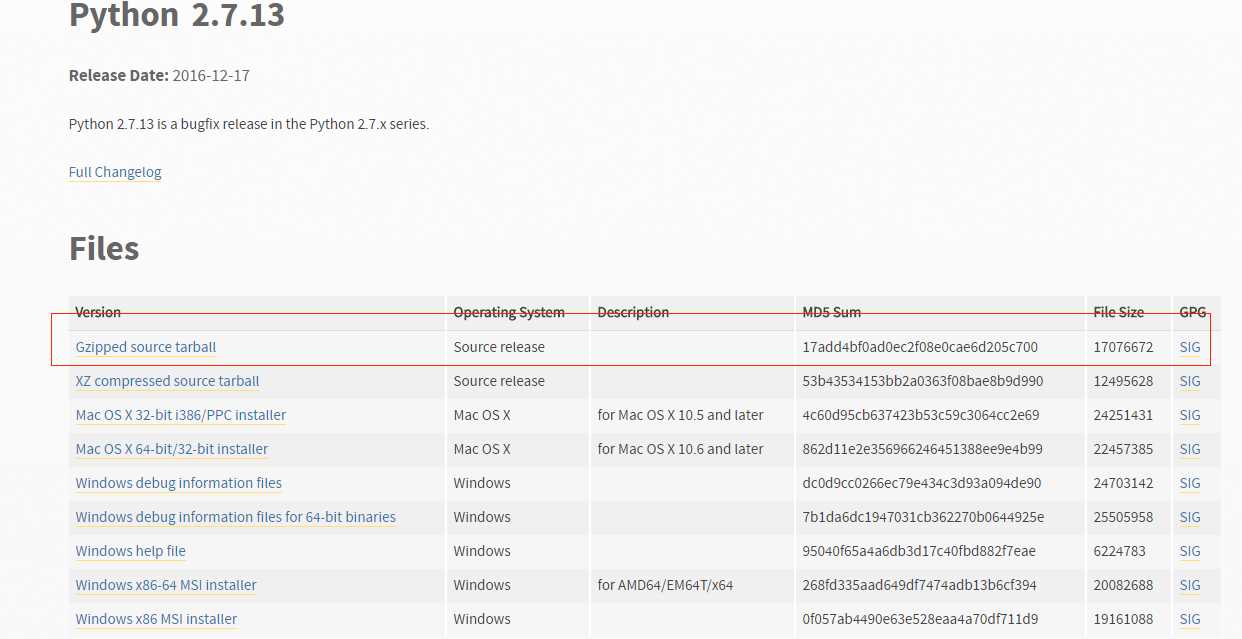Open SIG link for Mac OS X 64-bit/32-bit installer
The height and width of the screenshot is (639, 1242).
pyautogui.click(x=1190, y=449)
